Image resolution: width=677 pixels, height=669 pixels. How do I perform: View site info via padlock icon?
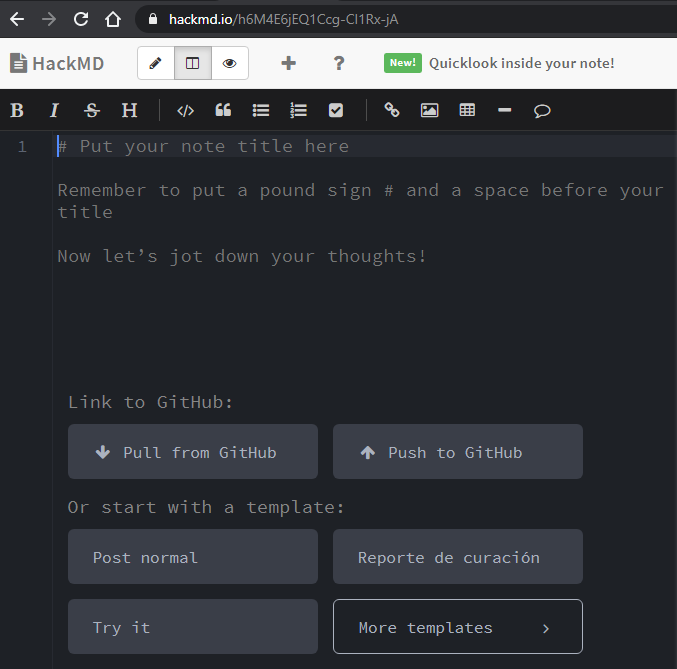153,19
